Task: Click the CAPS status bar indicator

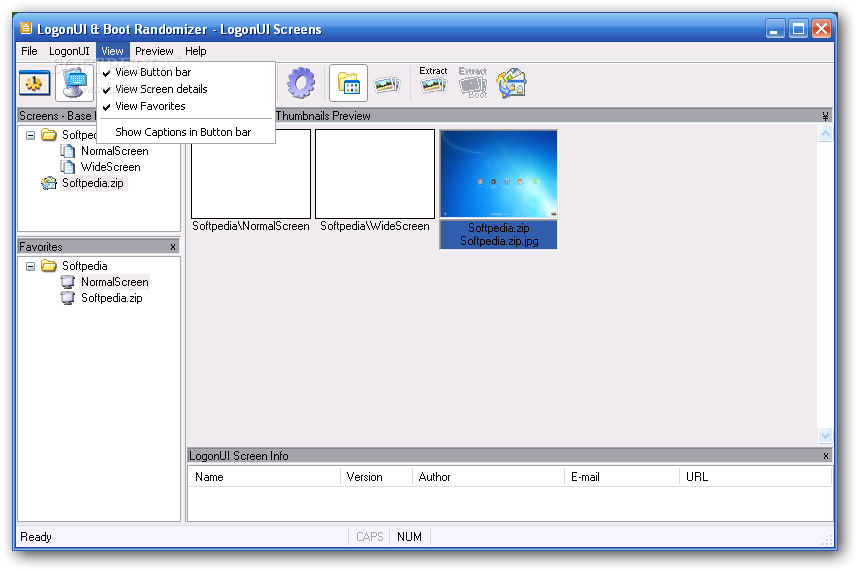Action: [369, 537]
